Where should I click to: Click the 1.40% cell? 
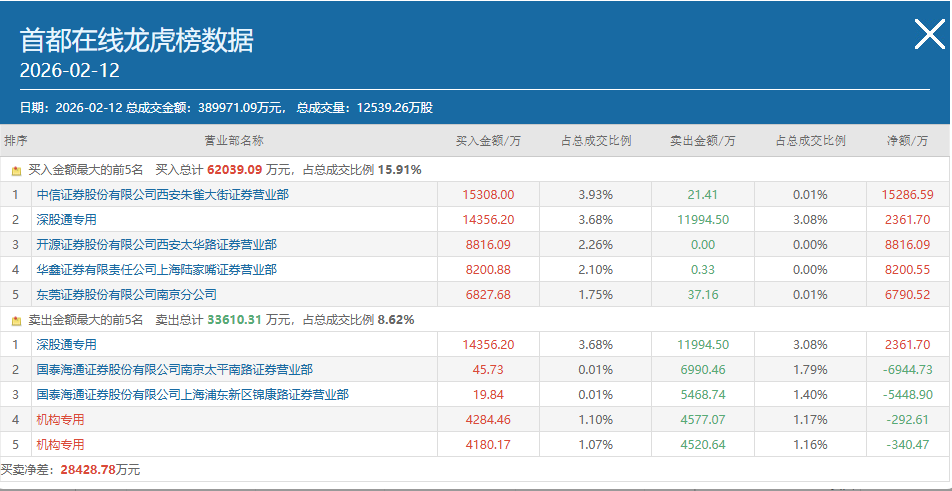pos(810,394)
